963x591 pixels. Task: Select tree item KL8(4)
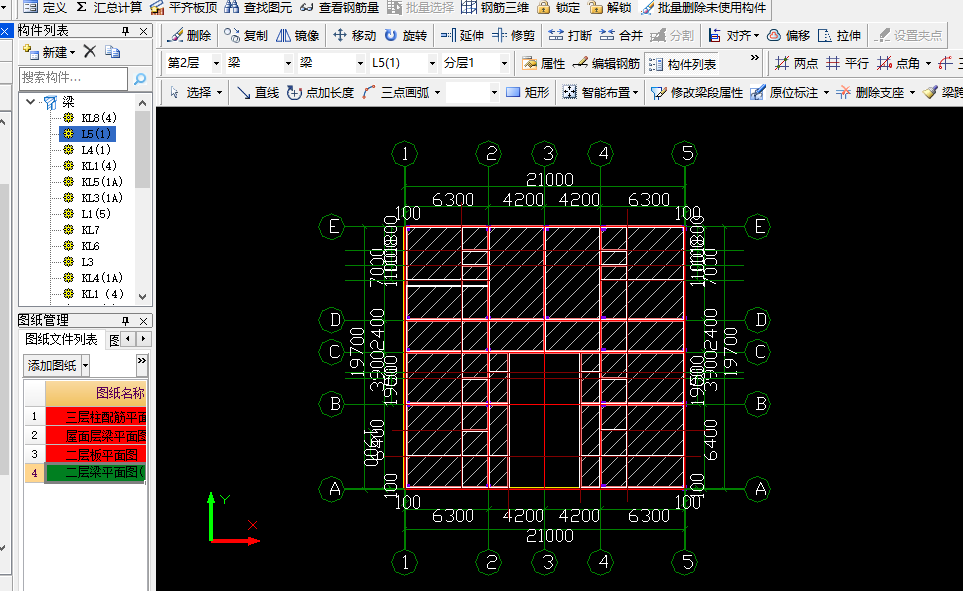click(98, 117)
